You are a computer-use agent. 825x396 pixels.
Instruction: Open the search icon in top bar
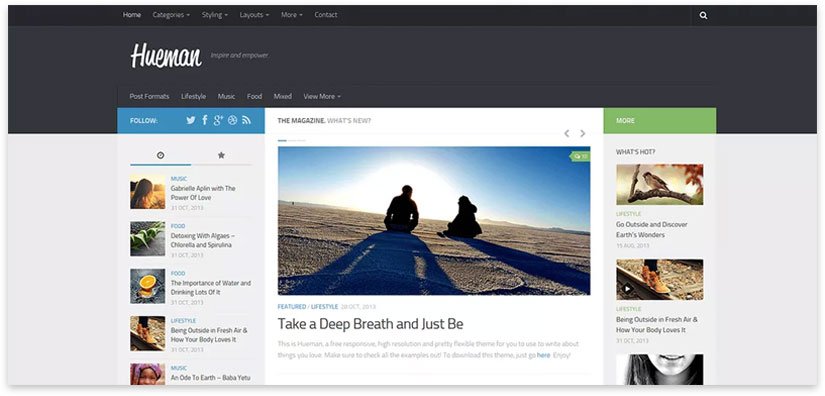point(703,15)
